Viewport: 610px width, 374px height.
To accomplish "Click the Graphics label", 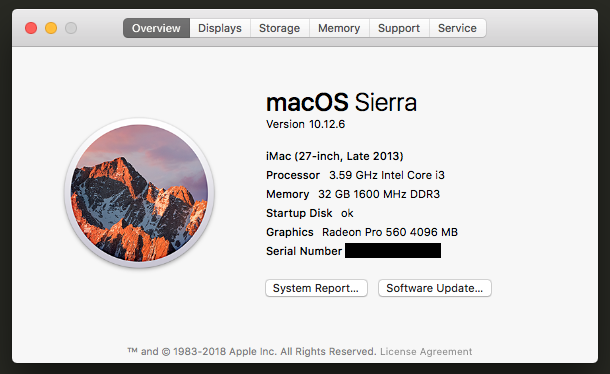I will click(290, 232).
